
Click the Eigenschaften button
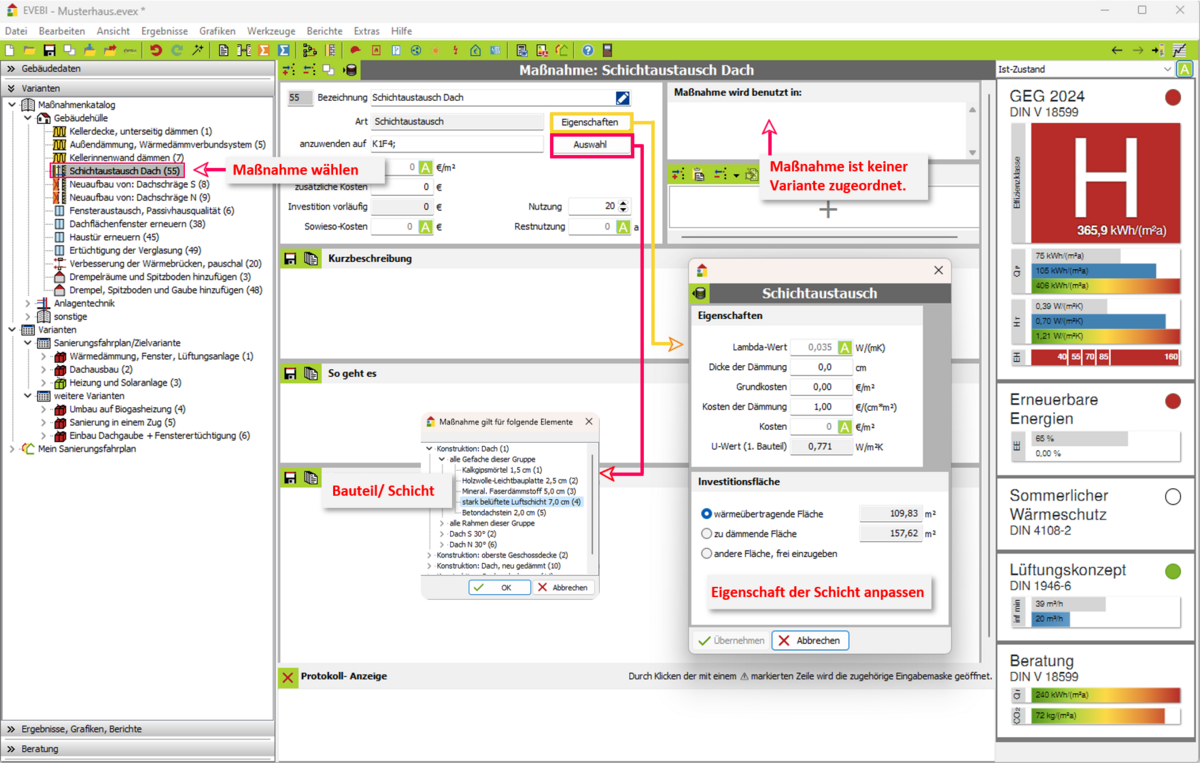(590, 122)
